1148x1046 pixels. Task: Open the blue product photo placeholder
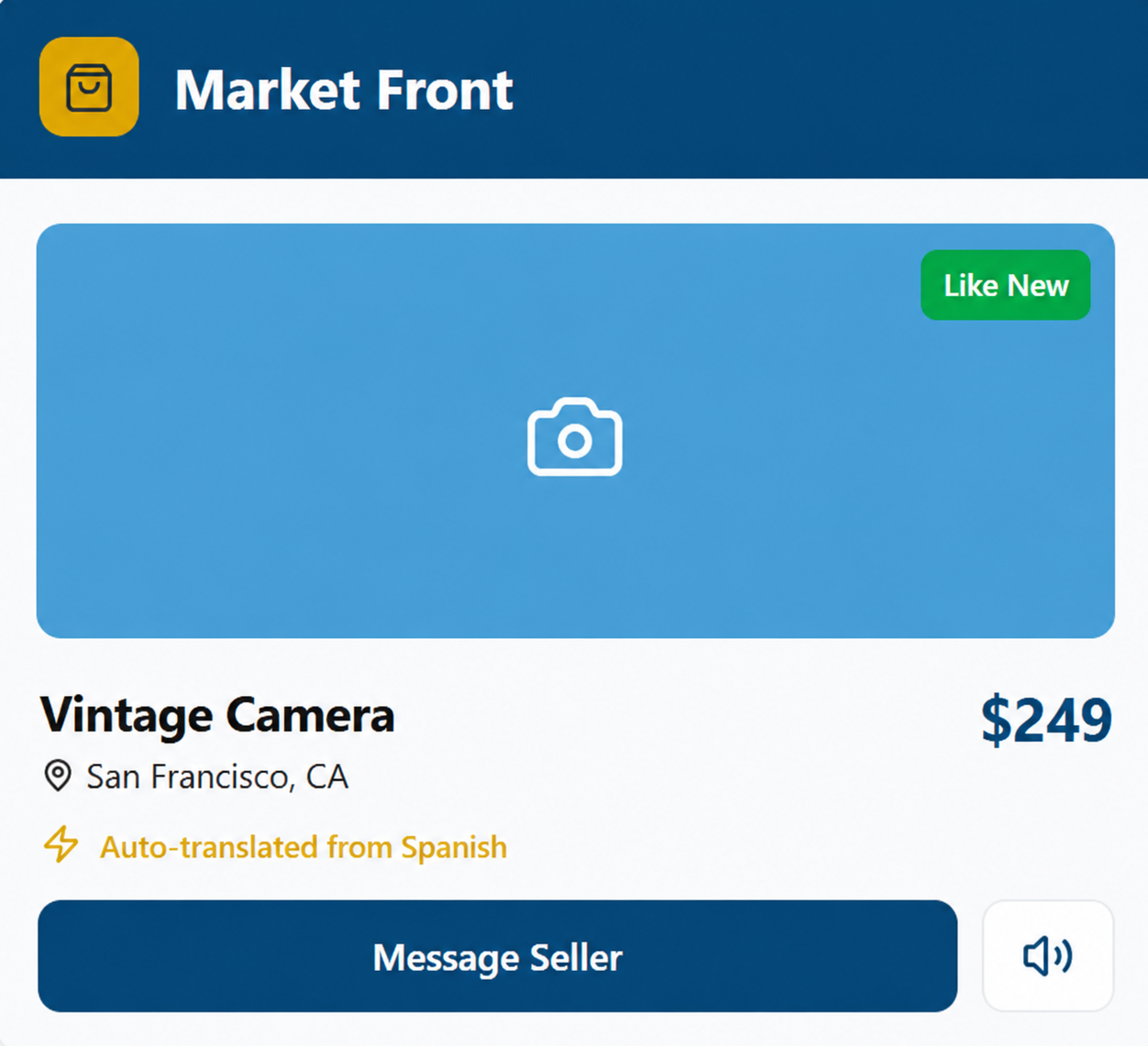576,431
